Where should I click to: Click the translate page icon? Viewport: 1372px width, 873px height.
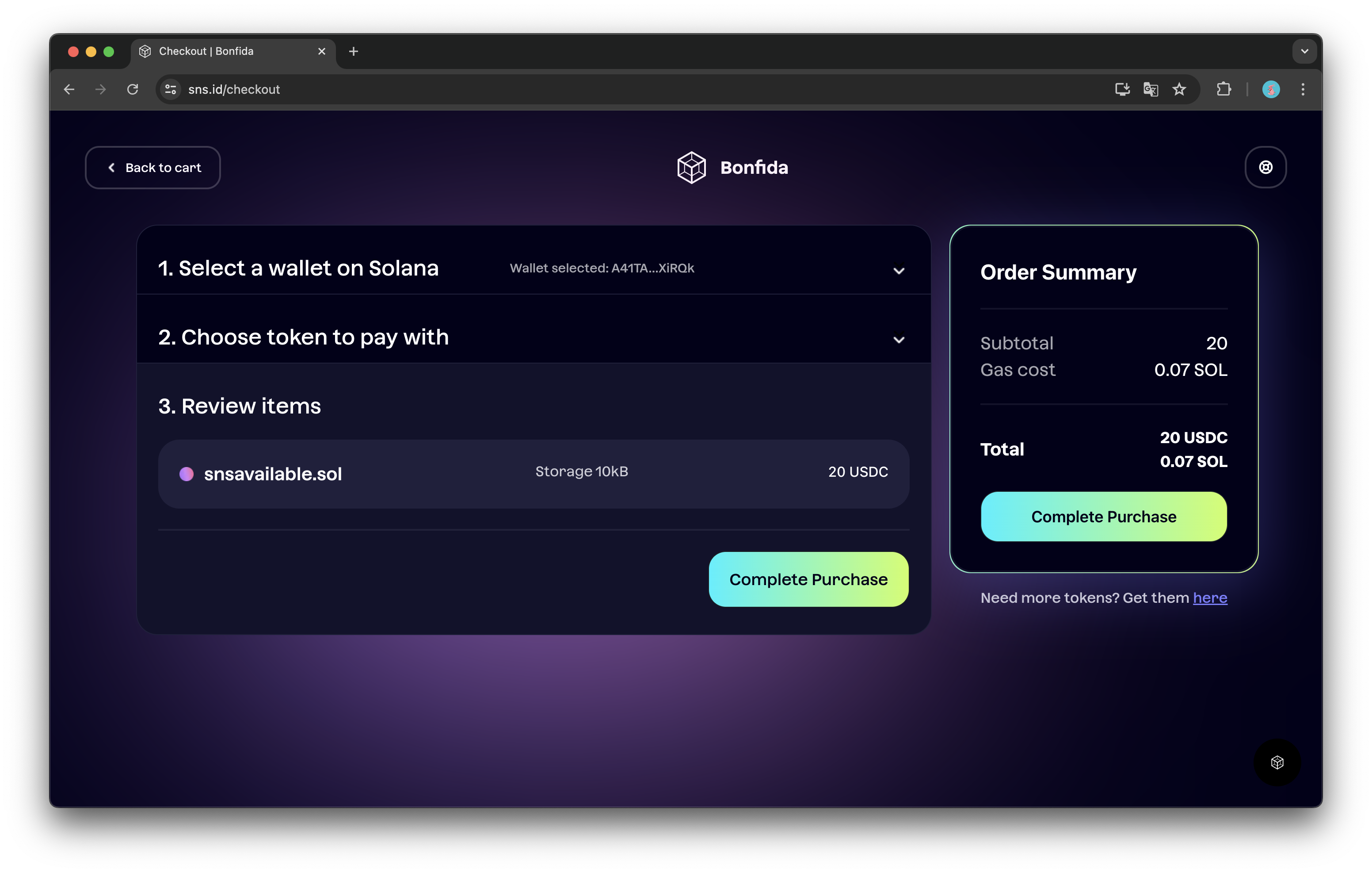click(x=1151, y=89)
